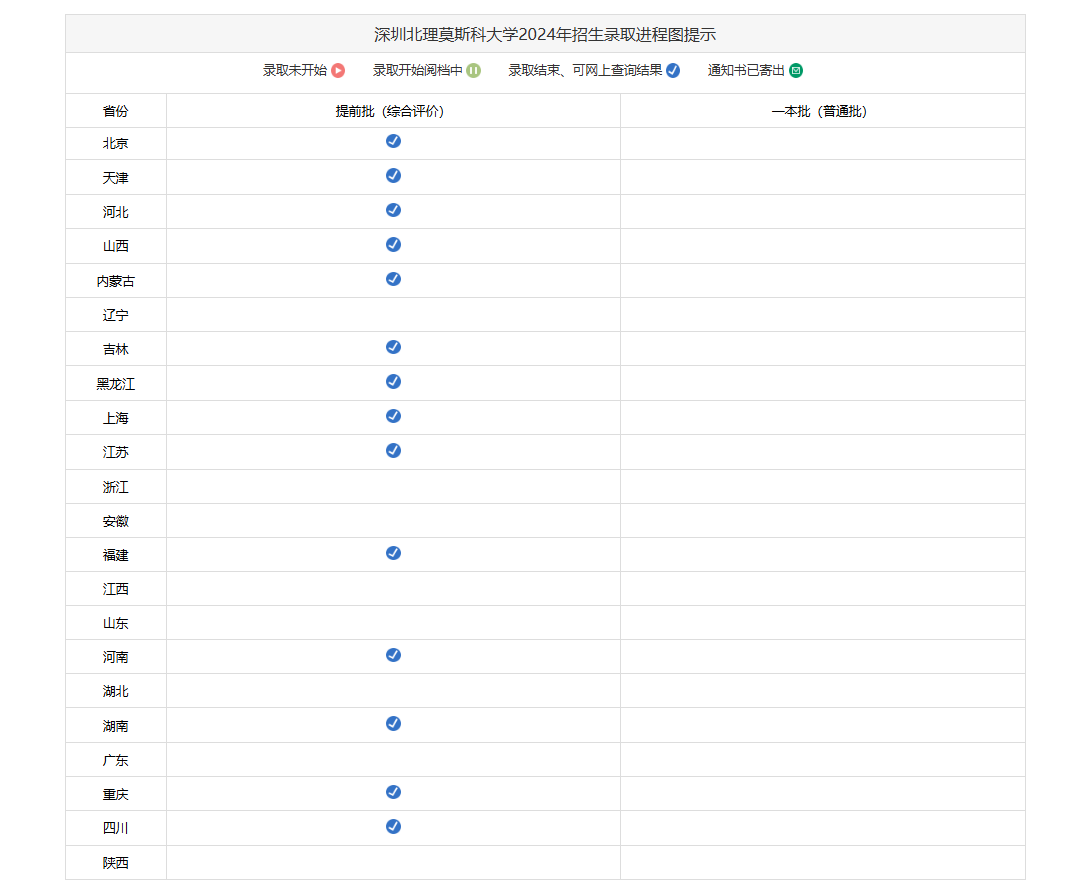Click the province name 北京
The image size is (1075, 893).
[116, 144]
